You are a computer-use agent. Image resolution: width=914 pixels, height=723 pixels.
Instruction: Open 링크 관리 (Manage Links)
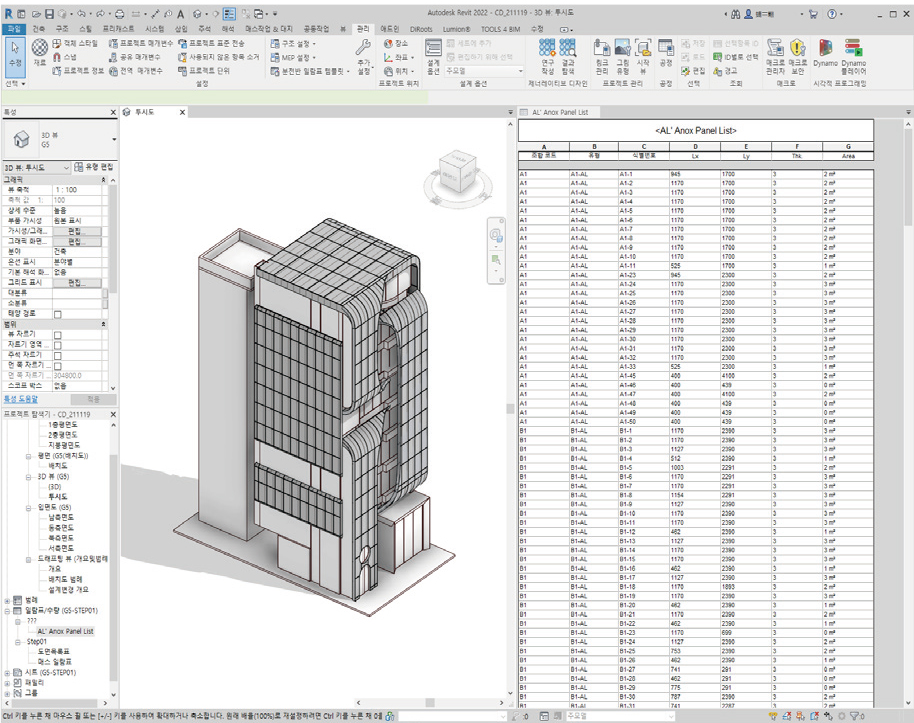click(x=602, y=57)
